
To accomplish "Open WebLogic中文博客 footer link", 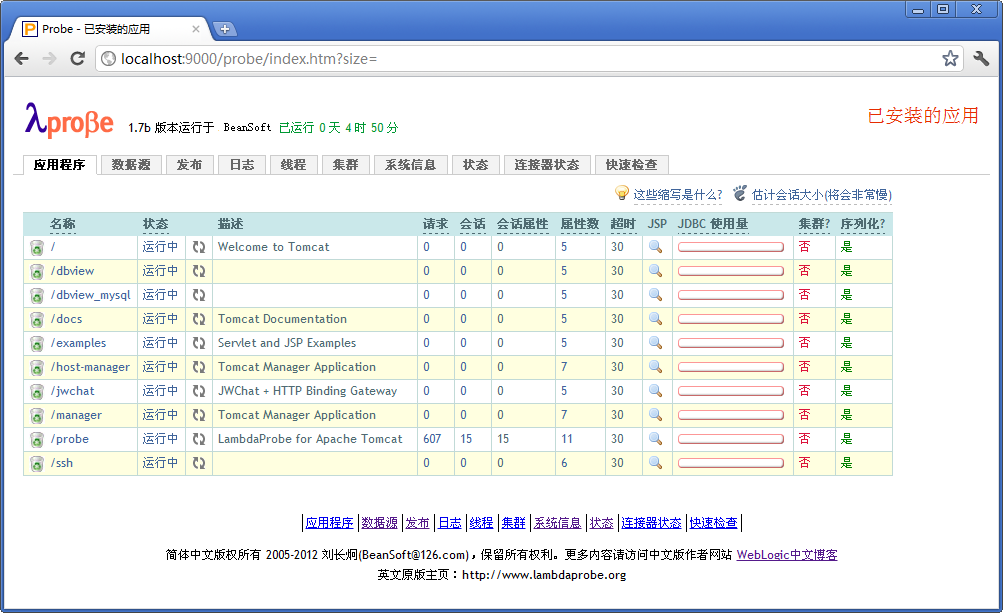I will (787, 555).
